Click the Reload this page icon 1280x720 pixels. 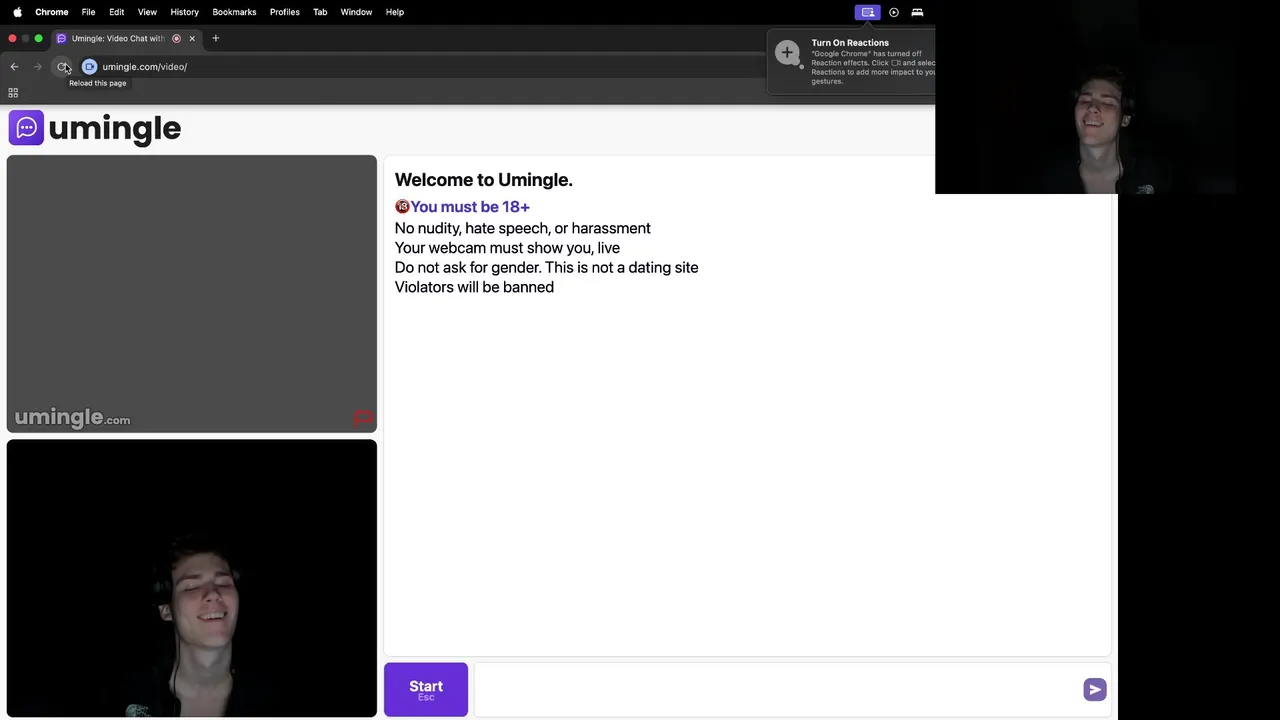62,67
